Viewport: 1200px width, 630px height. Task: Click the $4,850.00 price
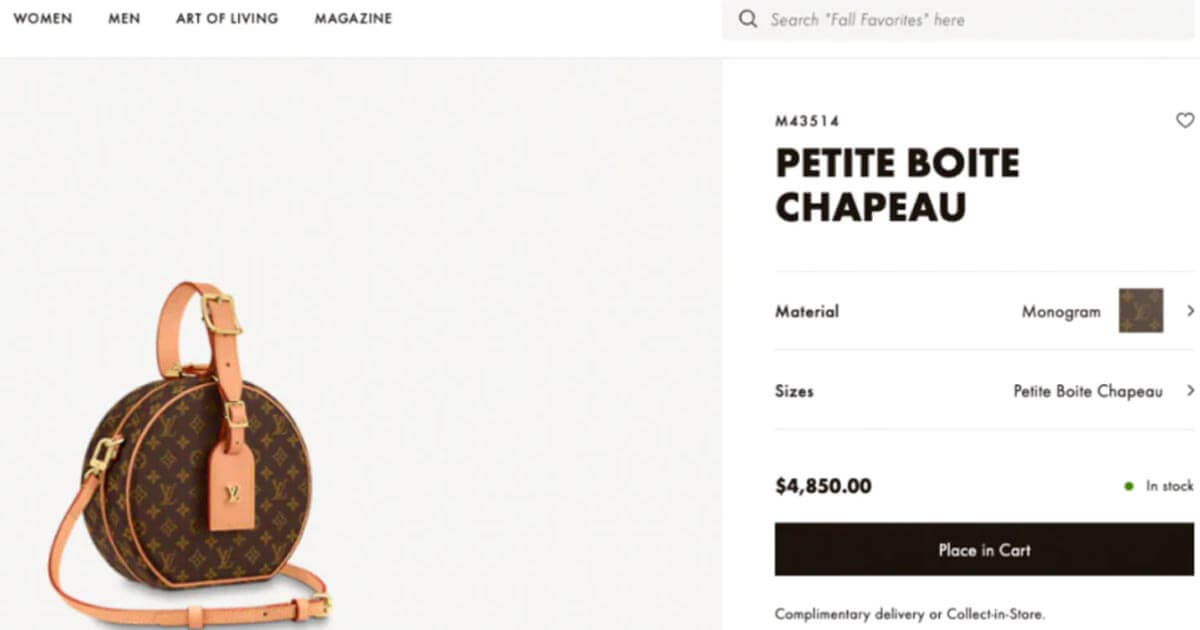point(823,487)
